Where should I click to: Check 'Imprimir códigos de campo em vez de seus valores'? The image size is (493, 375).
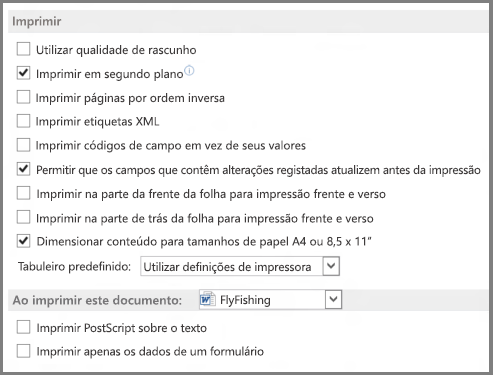click(x=23, y=145)
